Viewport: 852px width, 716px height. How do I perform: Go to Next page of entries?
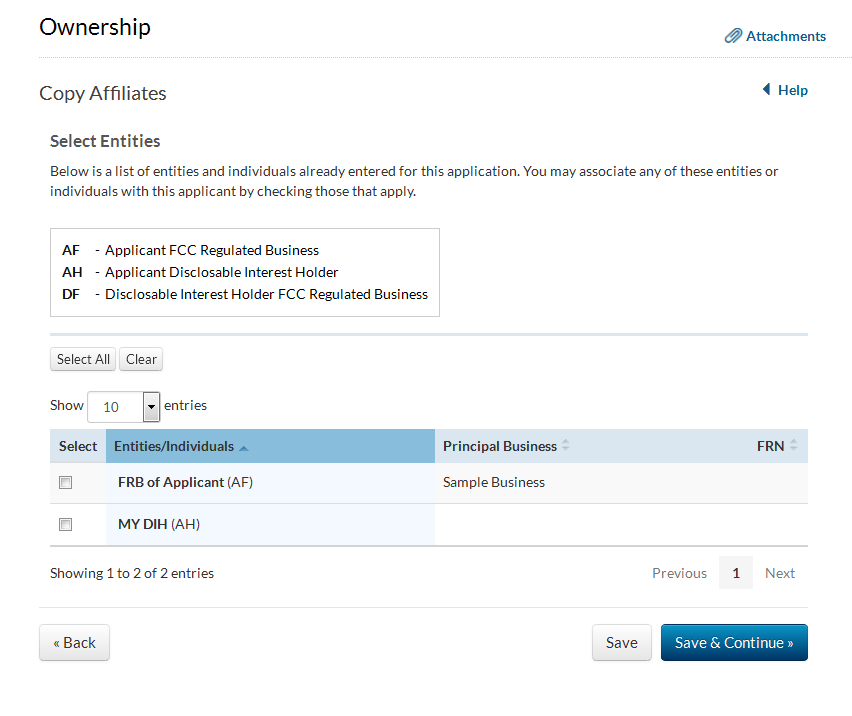(x=780, y=573)
